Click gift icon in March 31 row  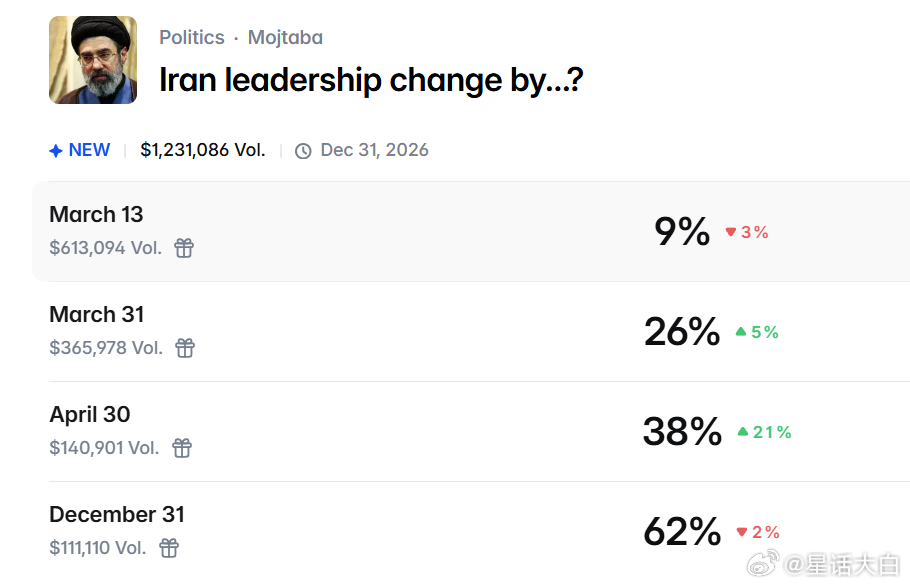pos(185,348)
